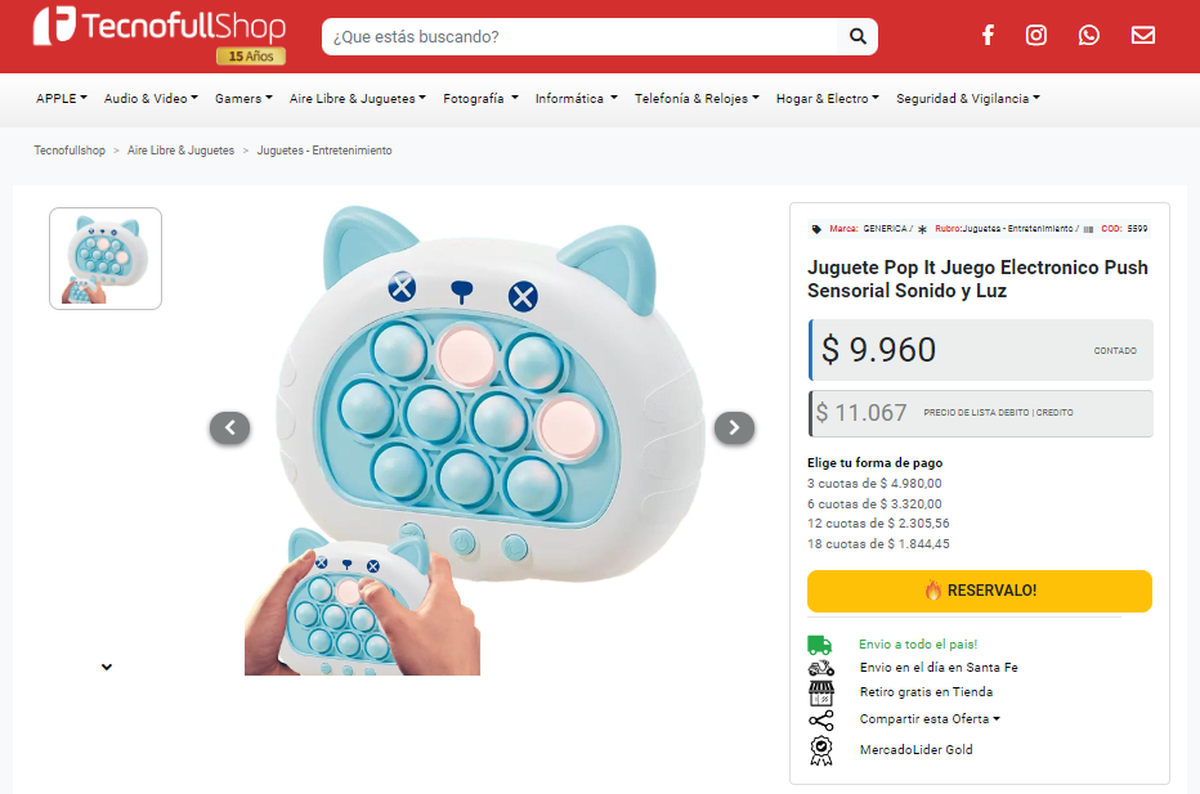Show next product image arrow
Image resolution: width=1200 pixels, height=794 pixels.
pyautogui.click(x=734, y=428)
